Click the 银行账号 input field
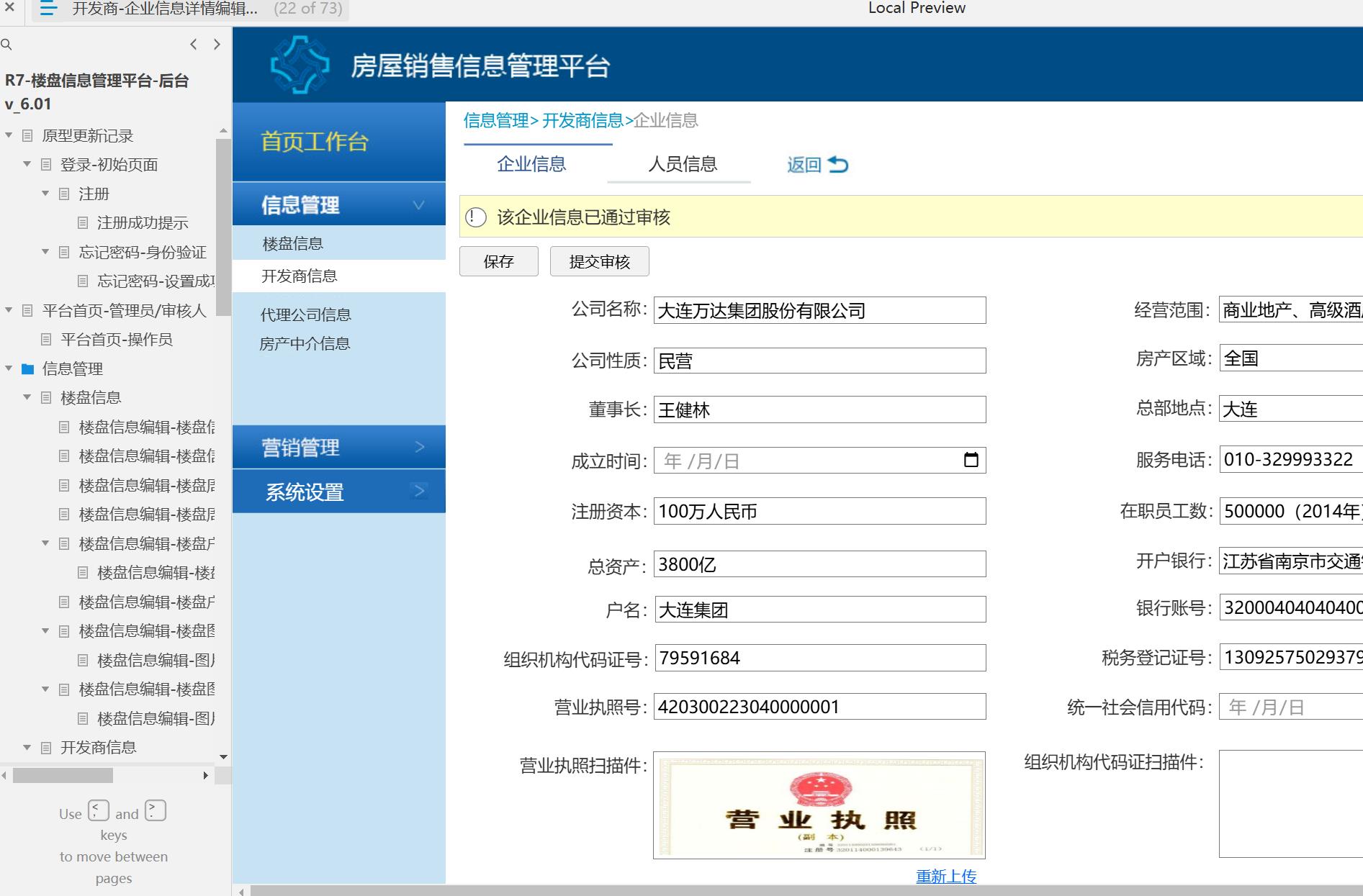The width and height of the screenshot is (1363, 896). coord(1291,607)
